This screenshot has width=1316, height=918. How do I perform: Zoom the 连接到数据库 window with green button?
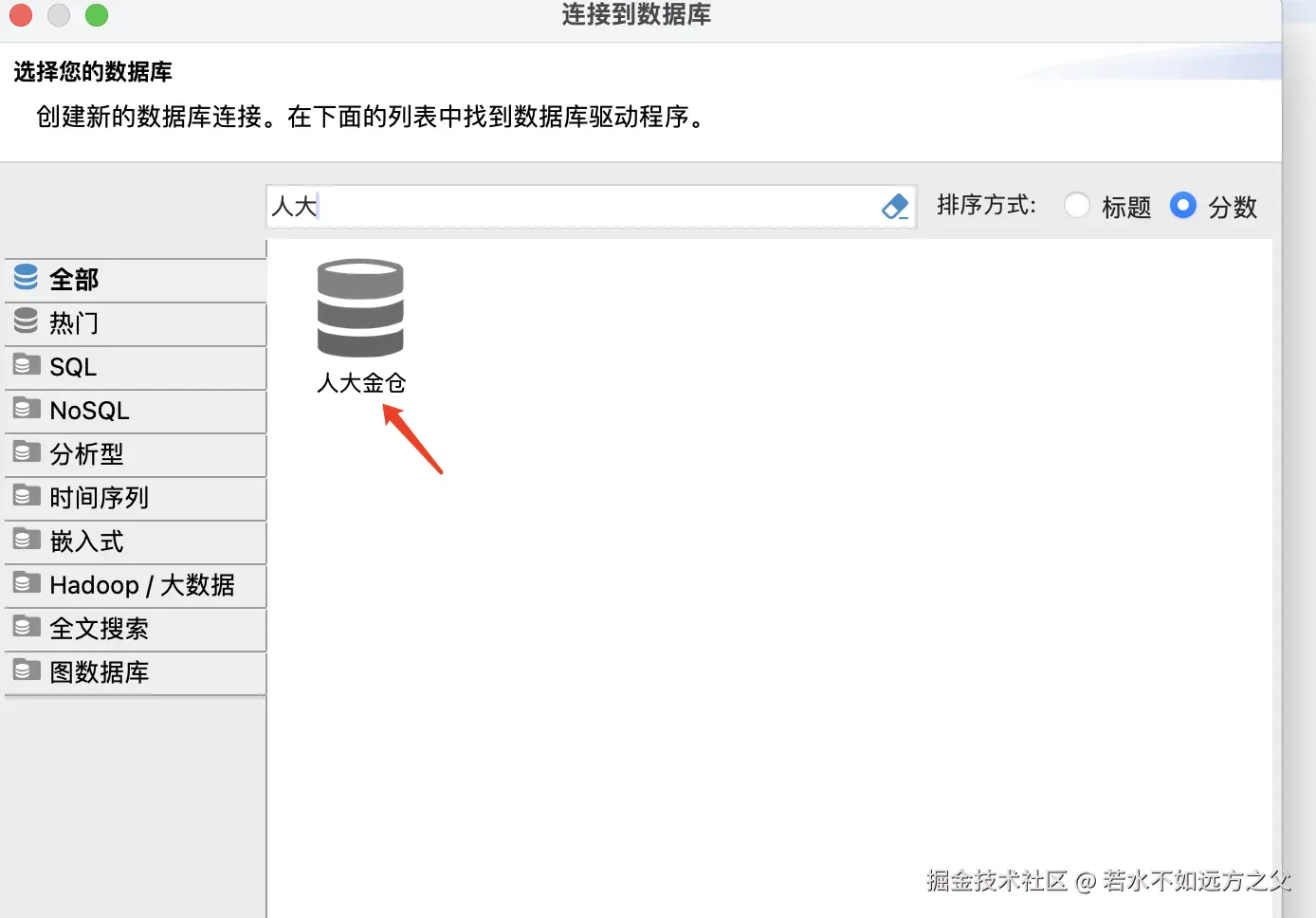tap(97, 14)
